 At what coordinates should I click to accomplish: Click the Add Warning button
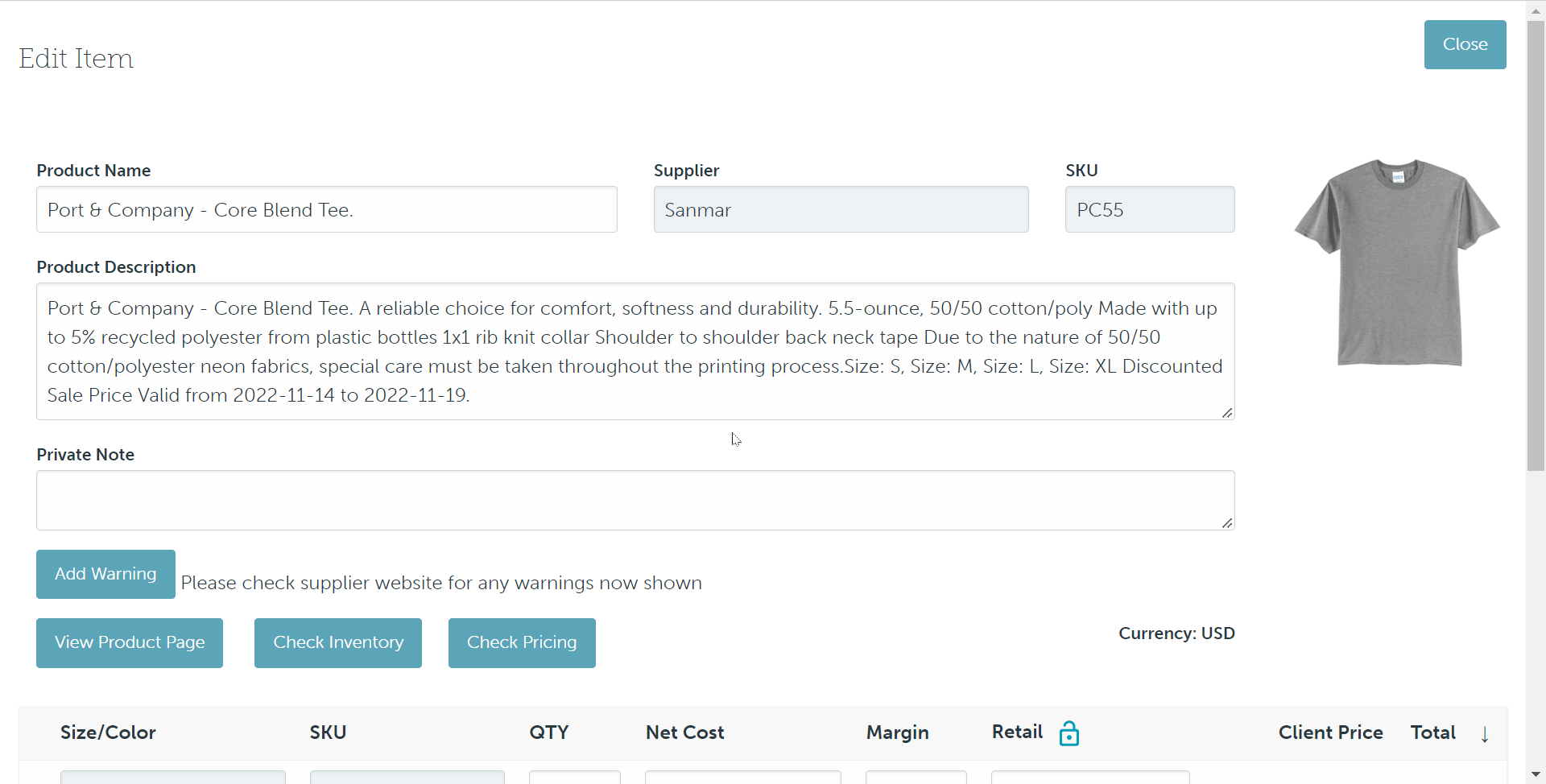(x=105, y=574)
